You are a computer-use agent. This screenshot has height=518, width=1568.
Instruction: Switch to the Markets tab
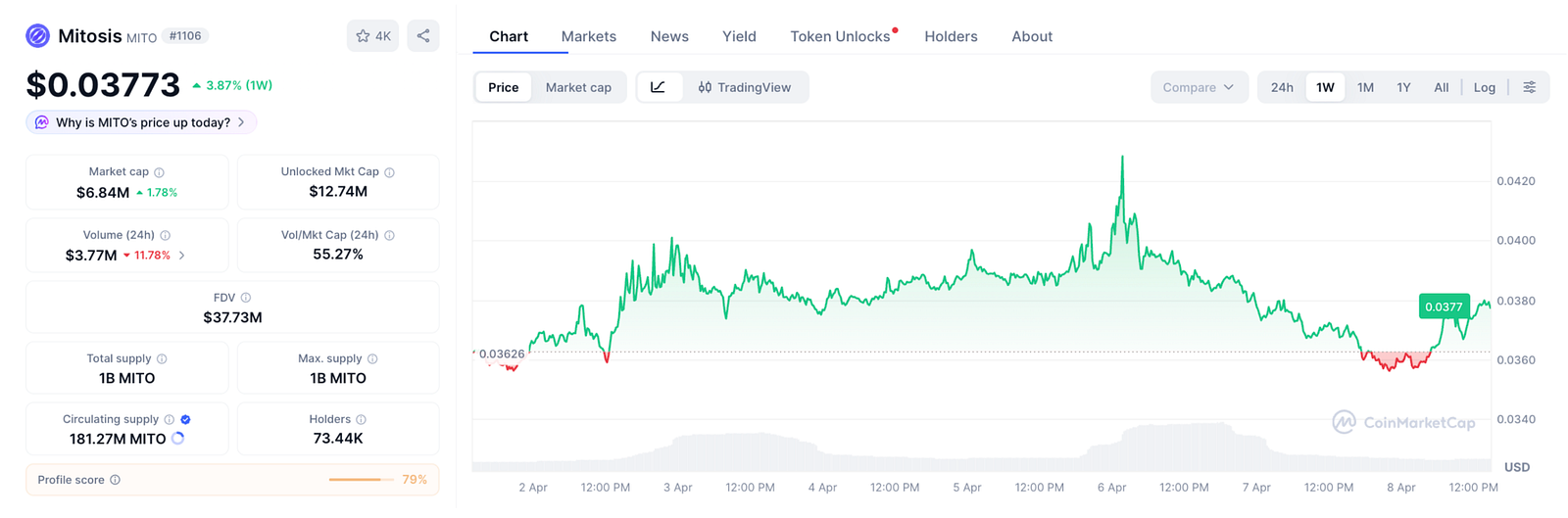pyautogui.click(x=589, y=36)
